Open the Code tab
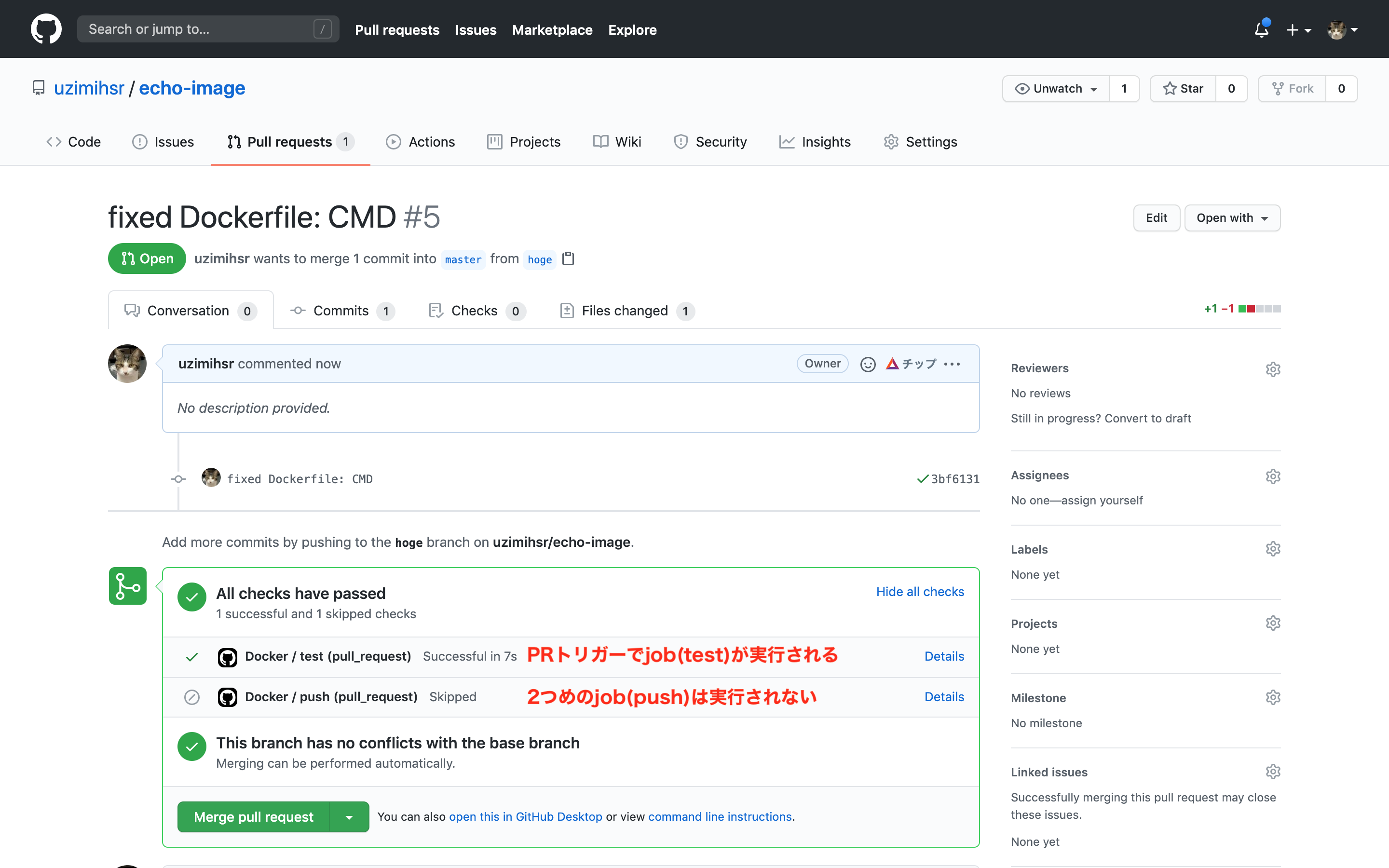 click(73, 142)
